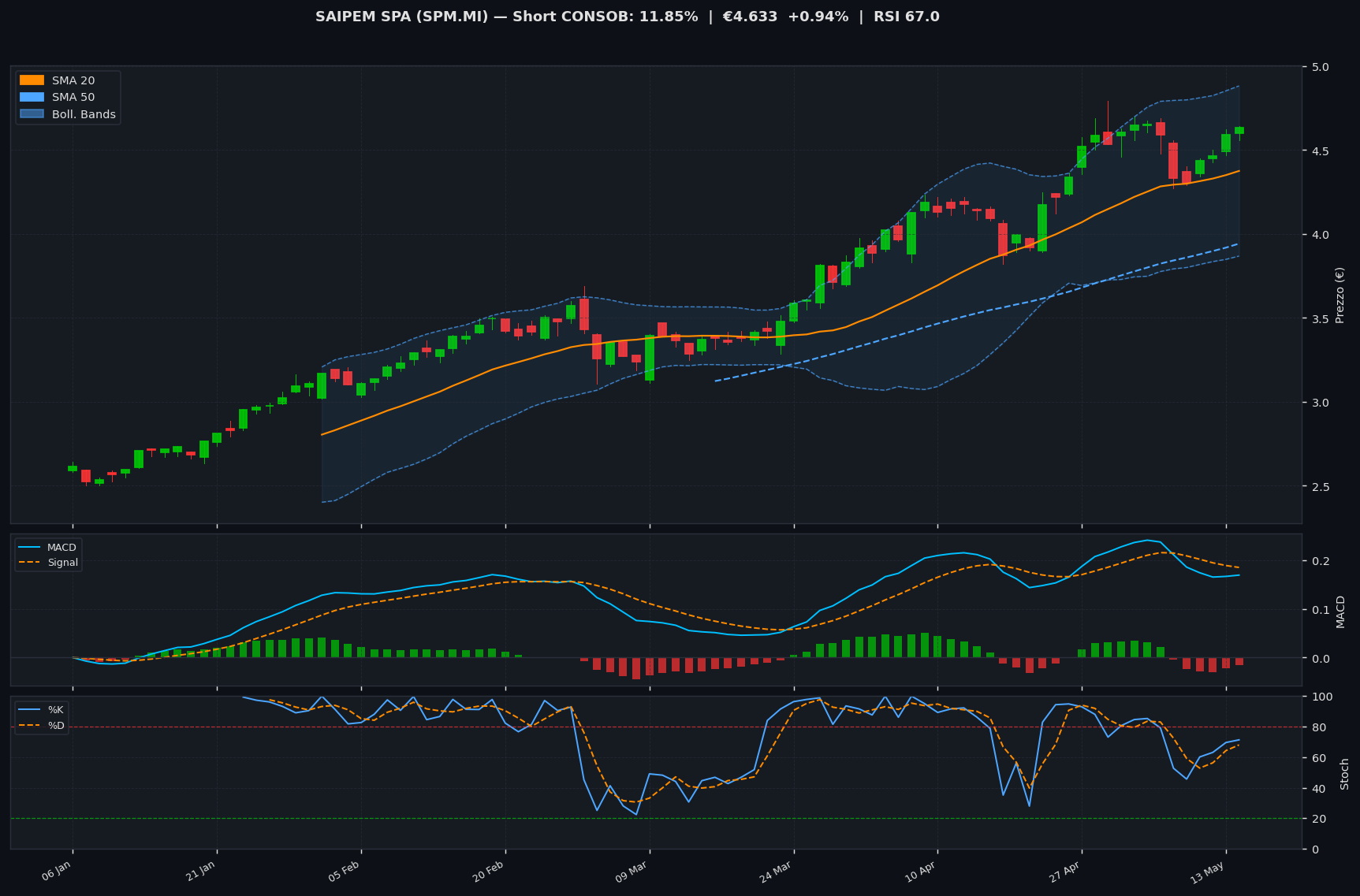Click the 4.0 price axis tick
The height and width of the screenshot is (896, 1360).
click(x=1321, y=235)
